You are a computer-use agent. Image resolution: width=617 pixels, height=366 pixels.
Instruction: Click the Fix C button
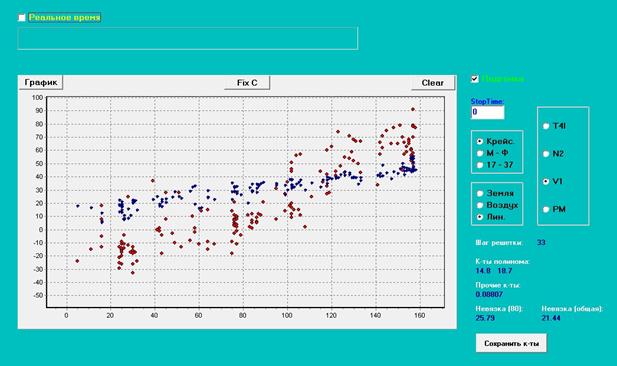pos(247,83)
